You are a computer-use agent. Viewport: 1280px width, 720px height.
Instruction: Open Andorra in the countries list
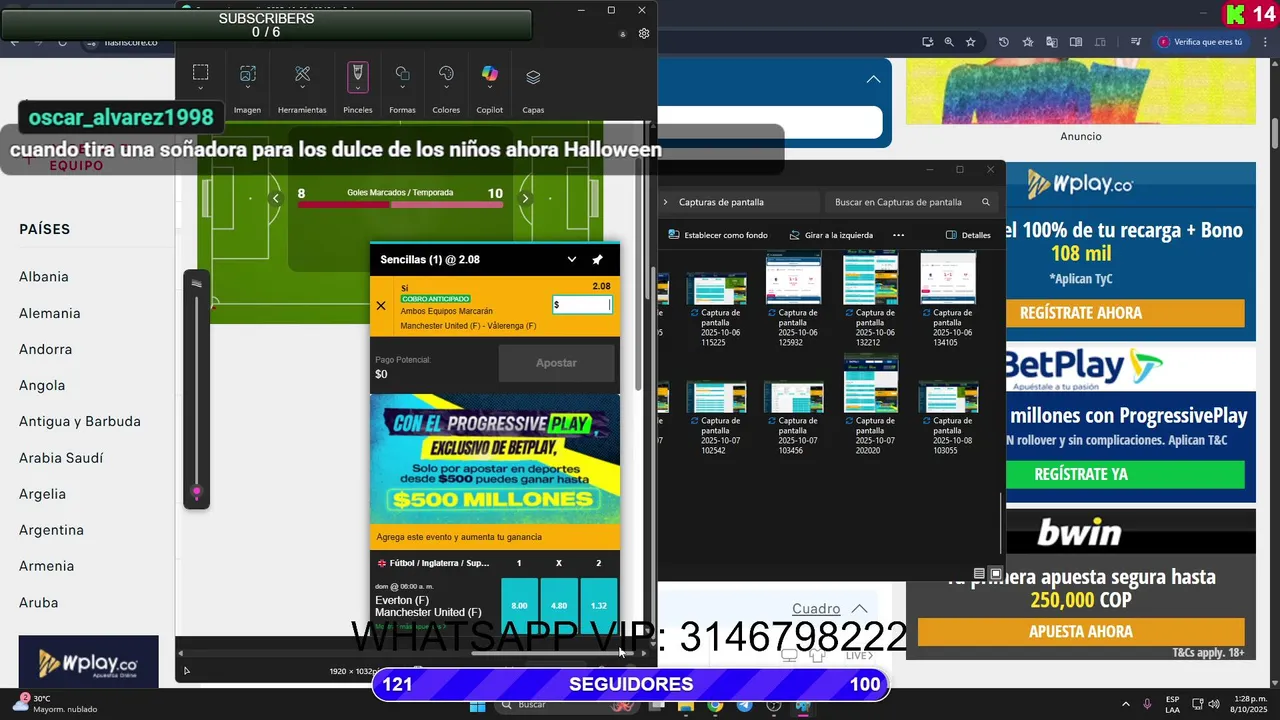(x=46, y=349)
